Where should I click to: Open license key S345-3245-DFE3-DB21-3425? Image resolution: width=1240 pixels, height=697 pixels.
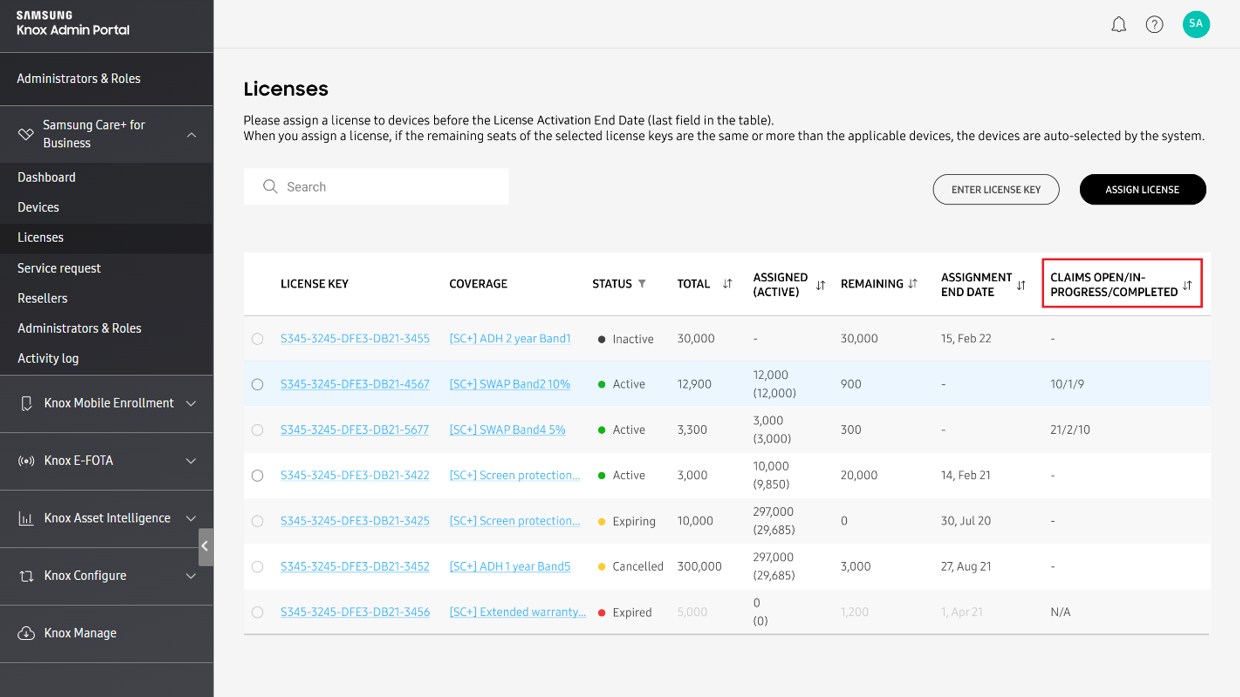coord(355,521)
